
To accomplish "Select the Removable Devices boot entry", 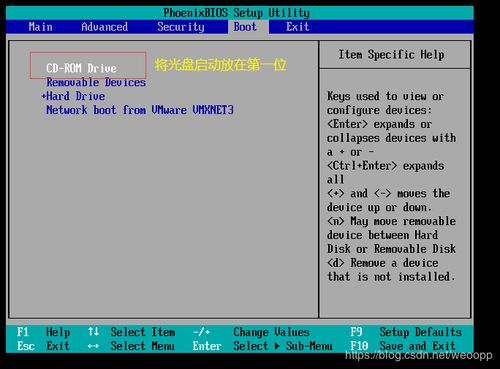I will pos(96,82).
